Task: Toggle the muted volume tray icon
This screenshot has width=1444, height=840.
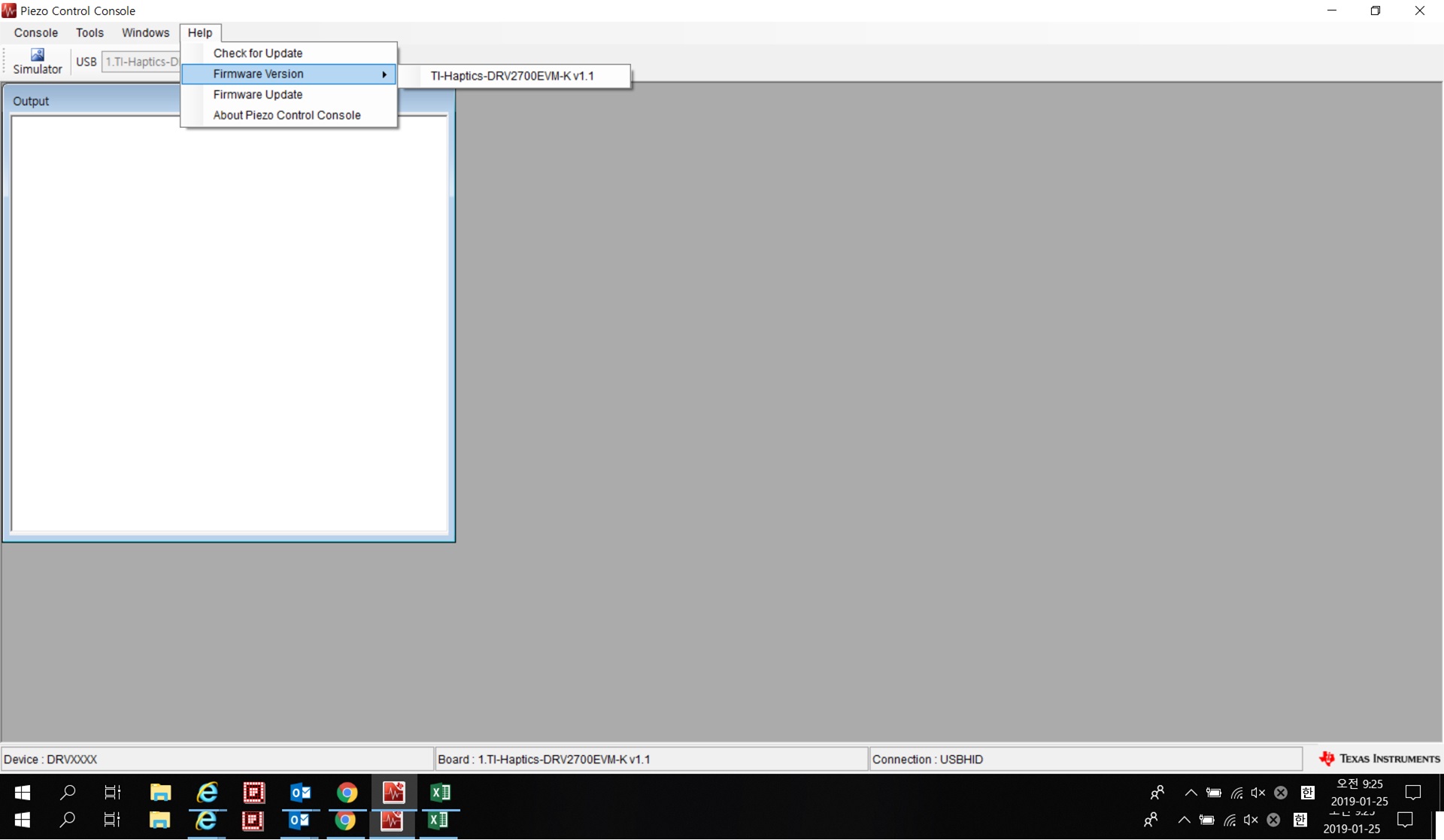Action: [x=1257, y=793]
